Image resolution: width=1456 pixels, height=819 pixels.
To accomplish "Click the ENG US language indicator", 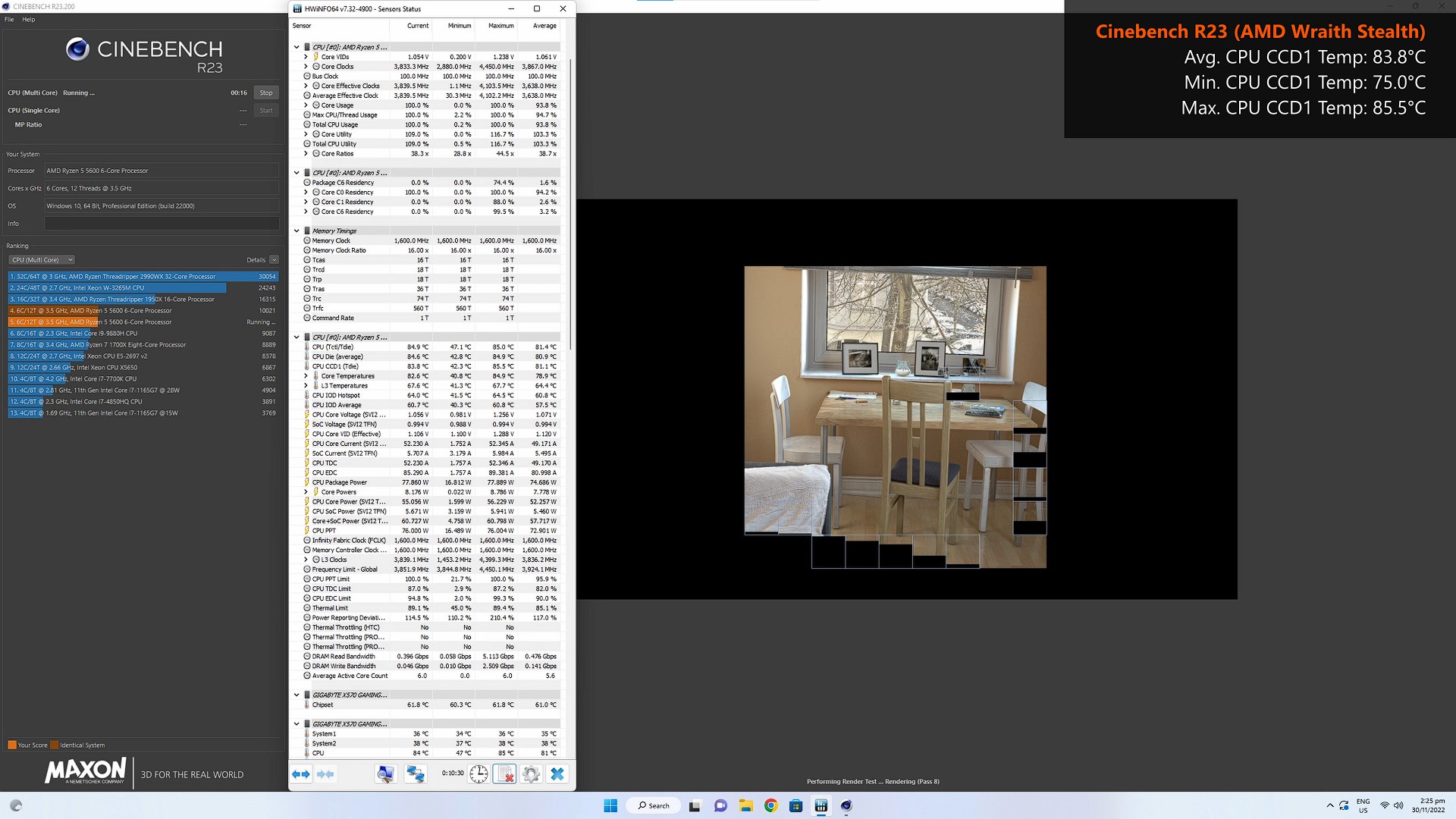I will (1363, 805).
